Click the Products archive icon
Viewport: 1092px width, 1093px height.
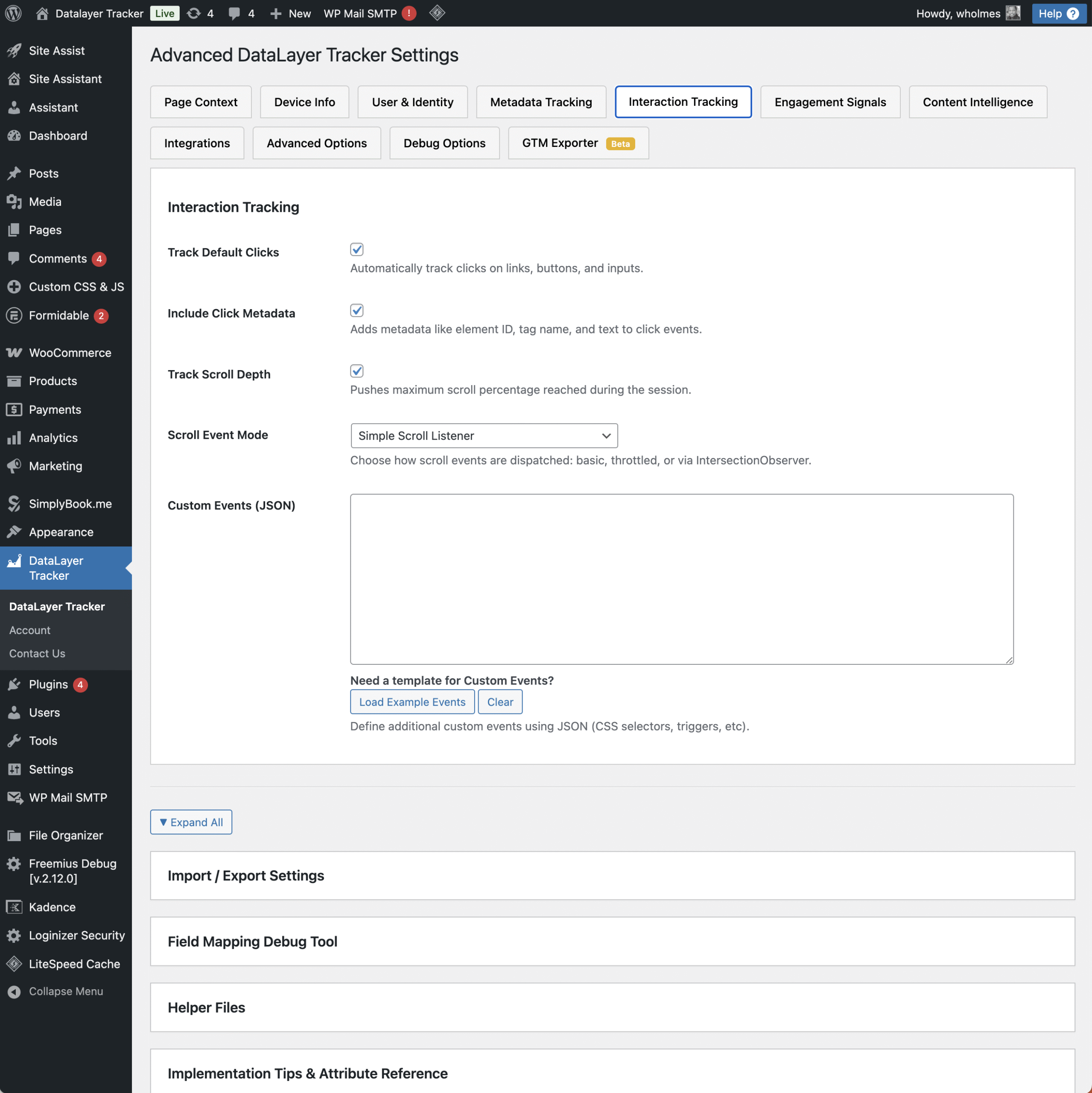(x=14, y=381)
